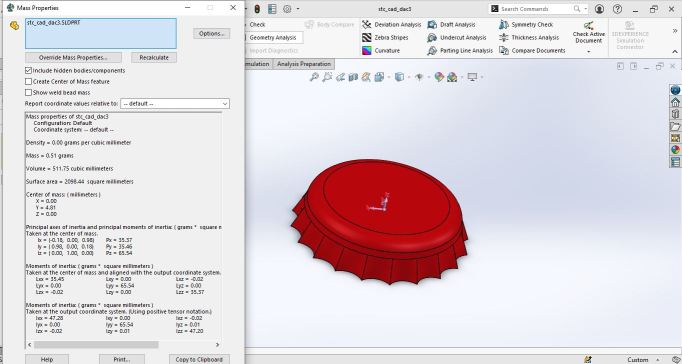
Task: Click the Recalculate button
Action: click(x=154, y=57)
